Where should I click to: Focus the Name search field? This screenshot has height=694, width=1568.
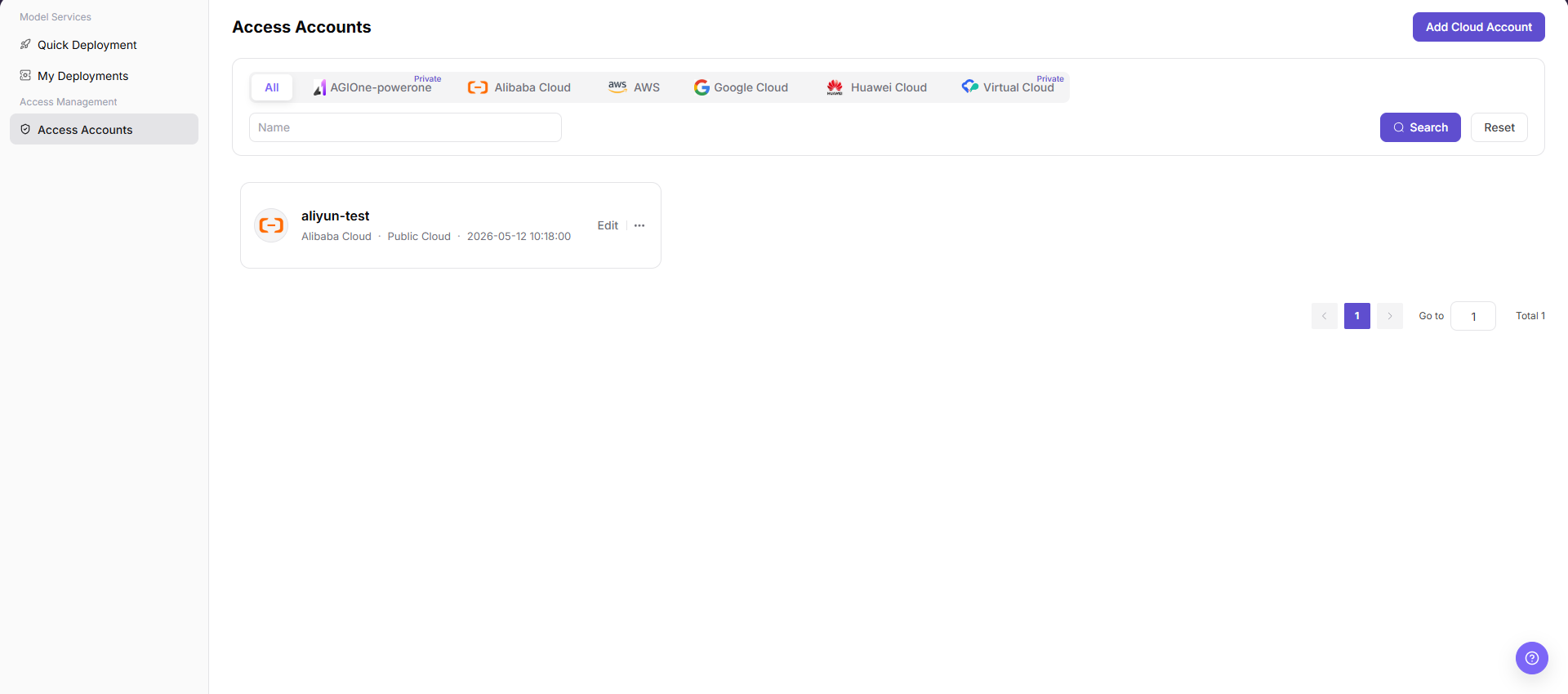405,127
